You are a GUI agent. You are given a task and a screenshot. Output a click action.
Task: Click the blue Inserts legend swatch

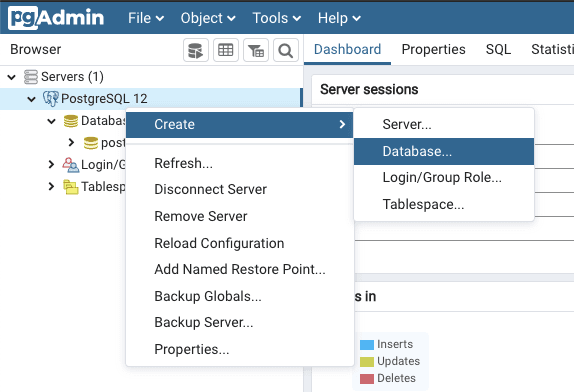click(367, 344)
